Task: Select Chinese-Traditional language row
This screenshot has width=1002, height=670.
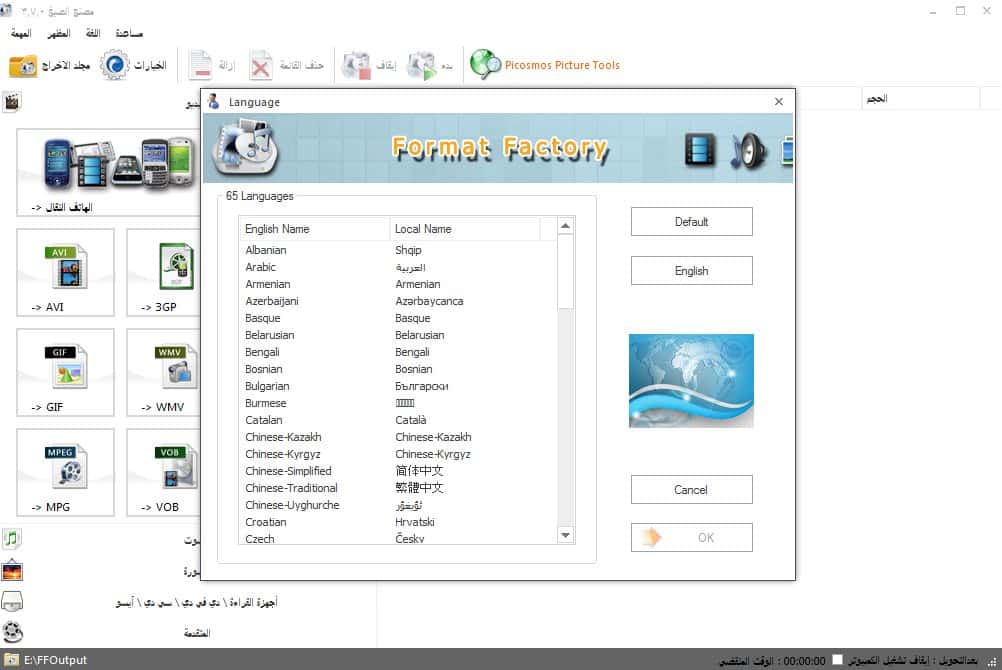Action: 399,488
